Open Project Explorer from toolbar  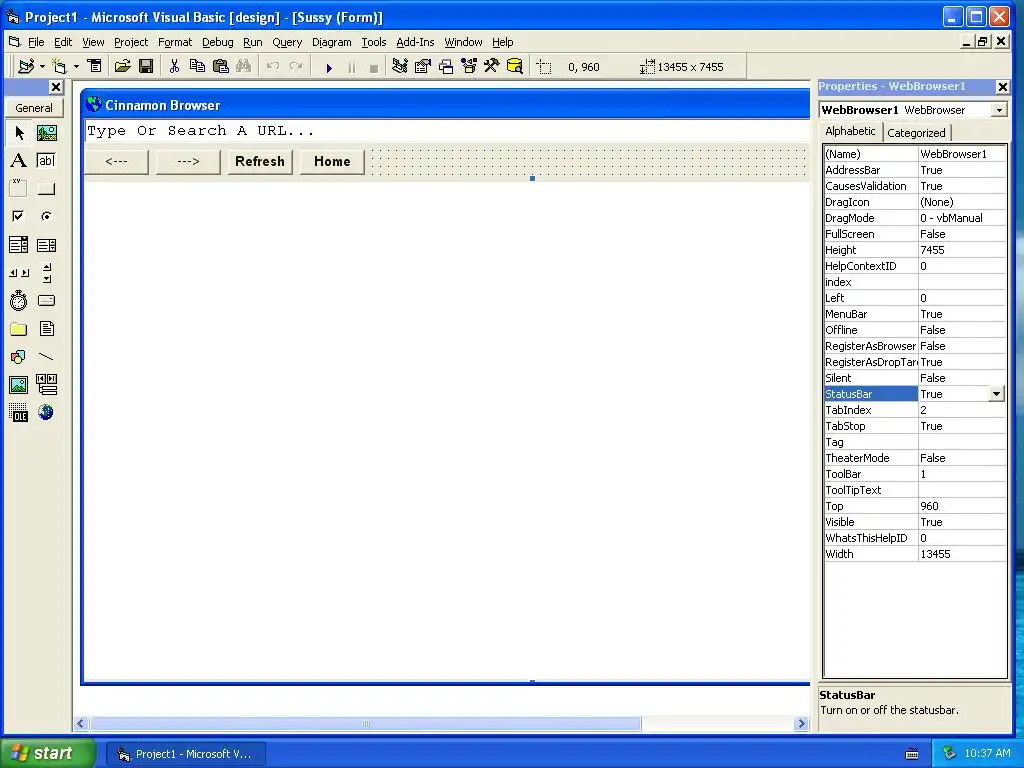(x=400, y=67)
